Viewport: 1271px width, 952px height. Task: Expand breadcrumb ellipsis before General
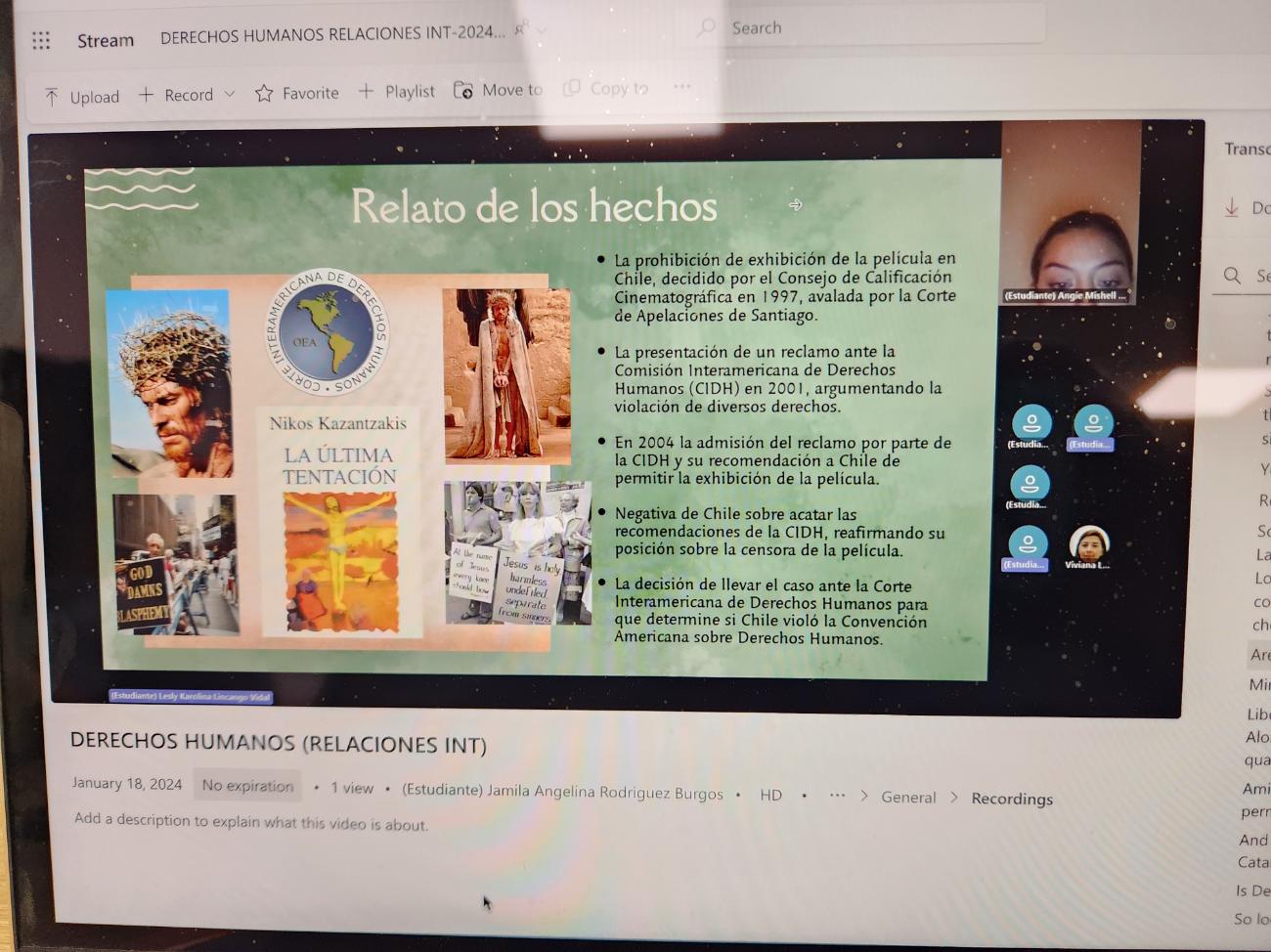pyautogui.click(x=837, y=795)
